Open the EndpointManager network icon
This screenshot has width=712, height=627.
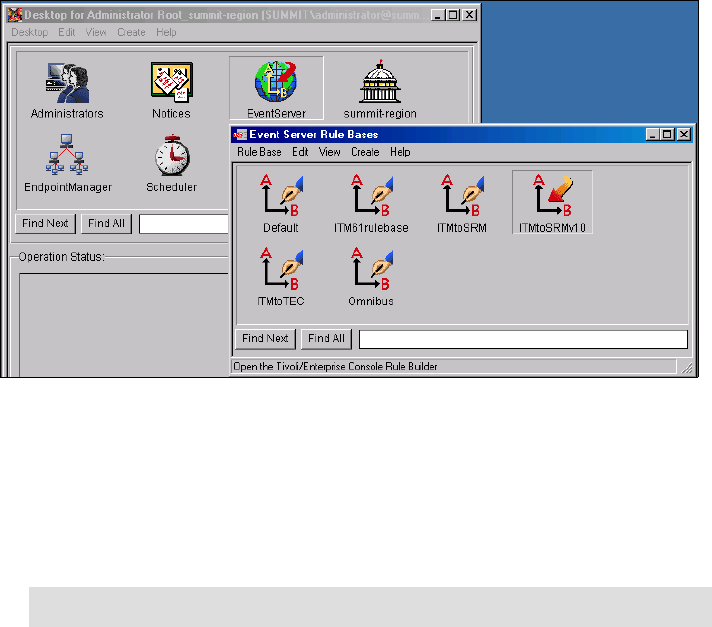click(x=67, y=154)
